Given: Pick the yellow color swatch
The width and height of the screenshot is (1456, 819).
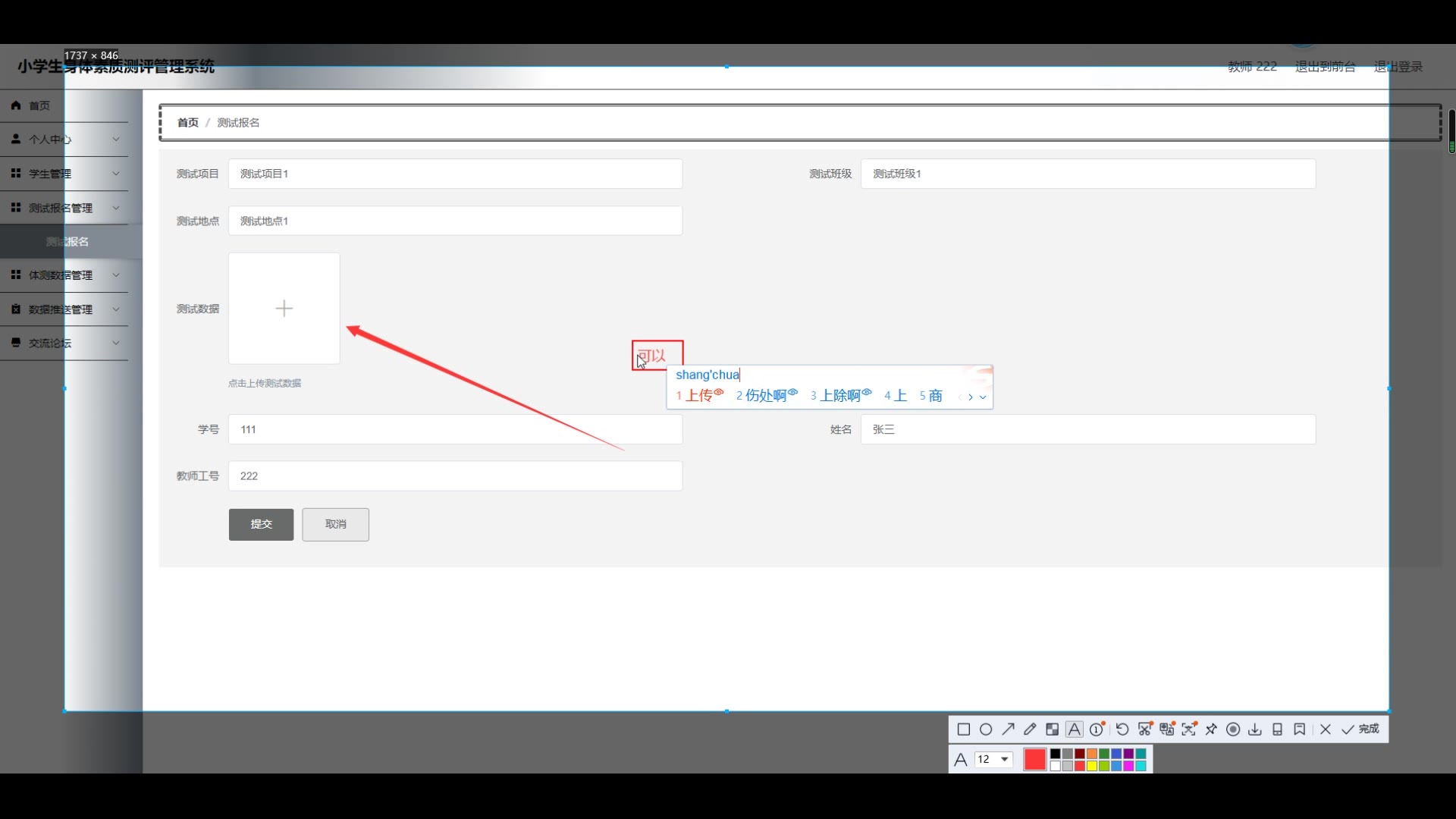Looking at the screenshot, I should [1092, 766].
